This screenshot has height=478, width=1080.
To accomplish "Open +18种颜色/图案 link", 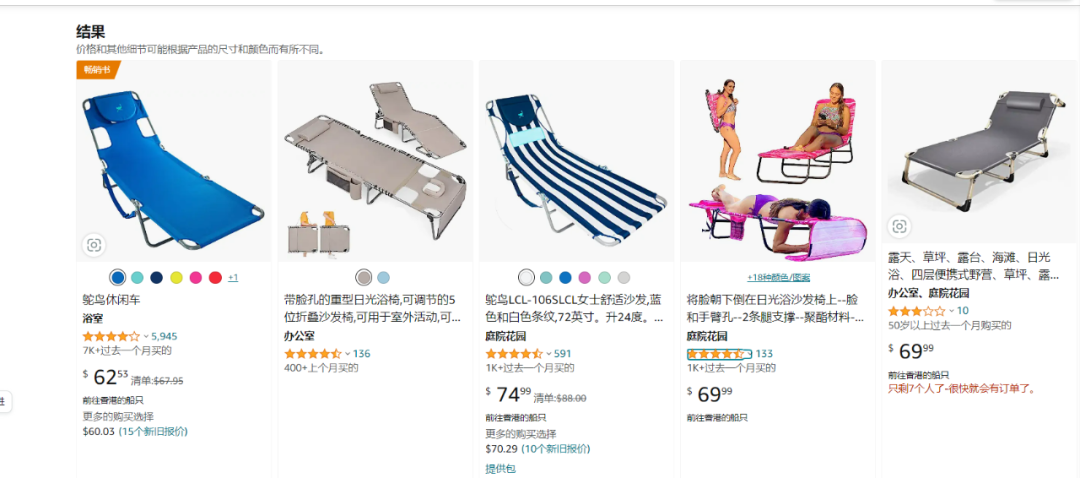I will pos(778,278).
